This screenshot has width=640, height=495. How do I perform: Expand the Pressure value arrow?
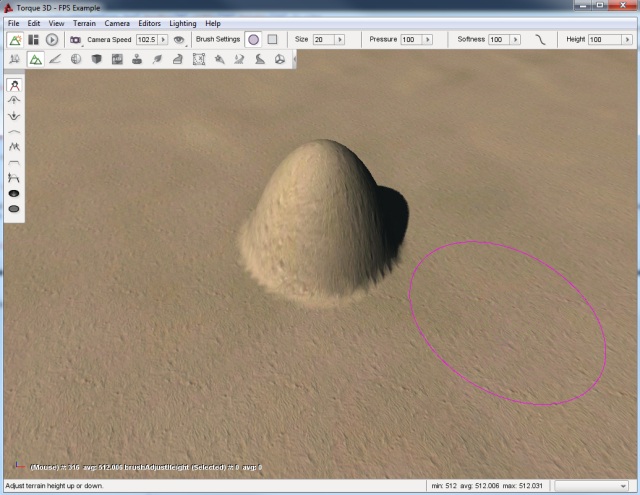(x=426, y=40)
